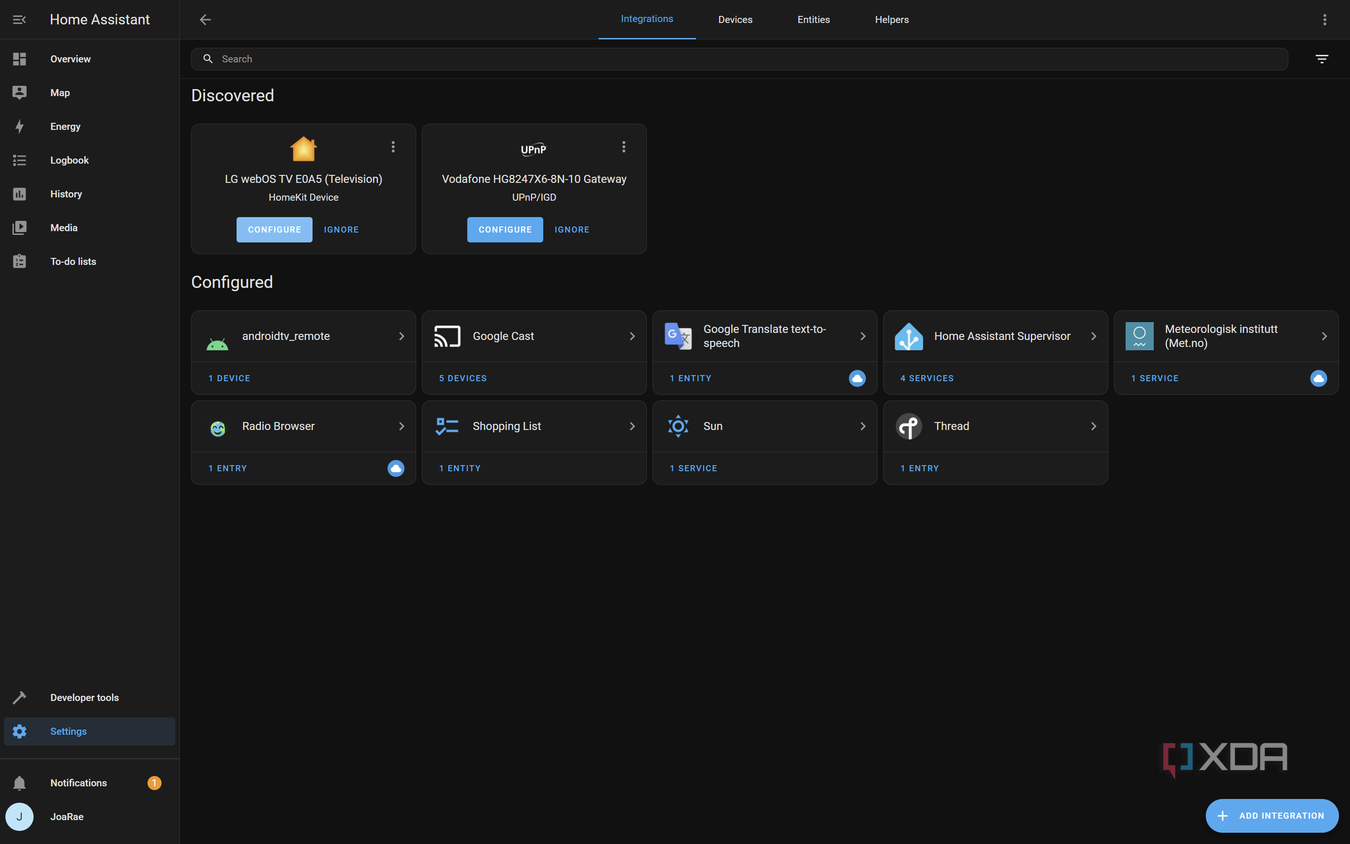Screen dimensions: 1350x844
Task: Expand androidtv_remote integration chevron
Action: pyautogui.click(x=401, y=336)
